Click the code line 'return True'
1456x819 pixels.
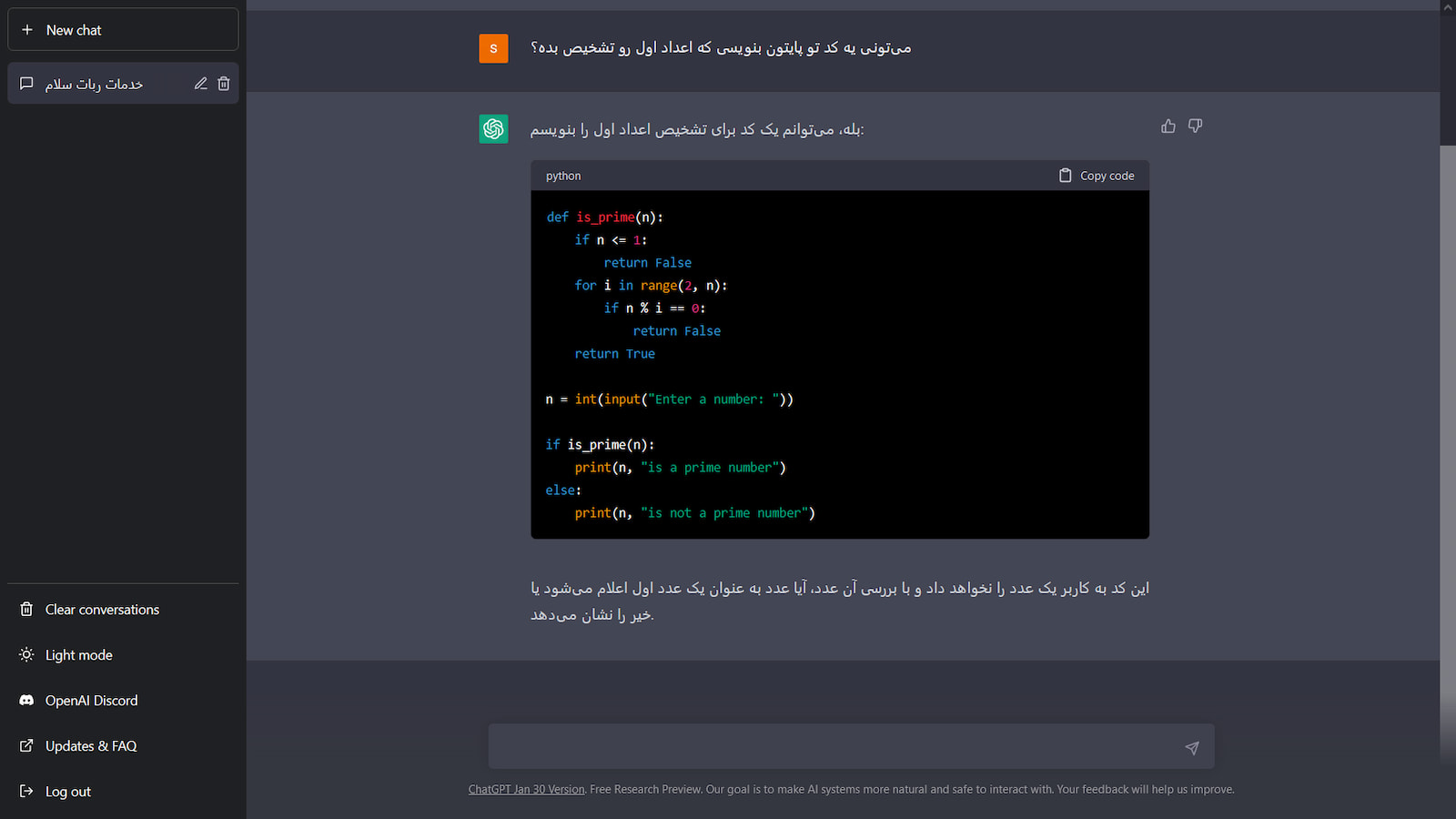[x=615, y=354]
